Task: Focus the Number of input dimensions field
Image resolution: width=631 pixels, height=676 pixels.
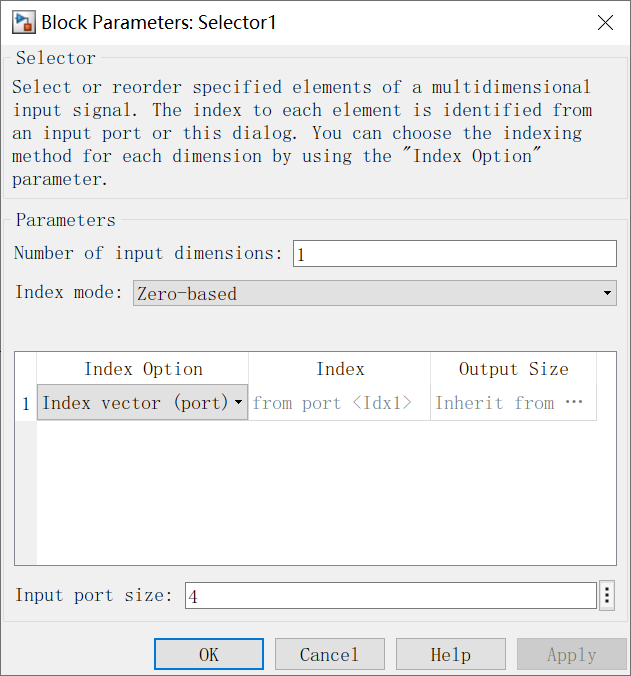Action: click(454, 254)
